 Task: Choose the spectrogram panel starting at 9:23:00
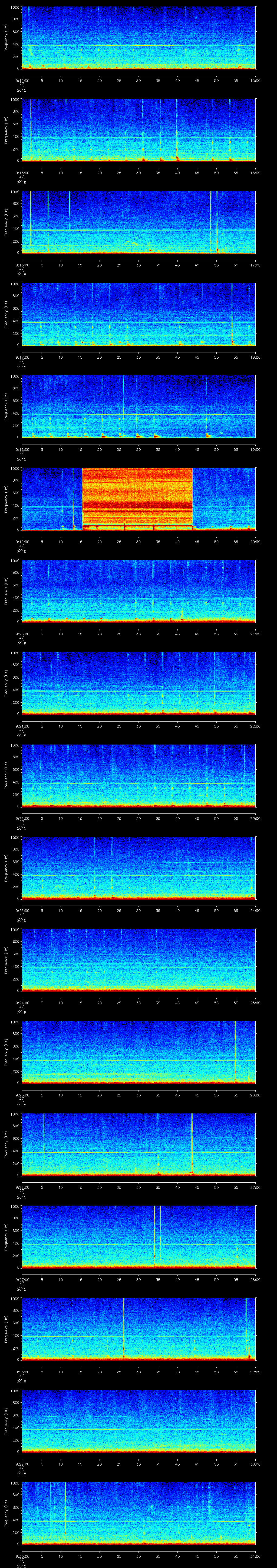click(x=138, y=868)
